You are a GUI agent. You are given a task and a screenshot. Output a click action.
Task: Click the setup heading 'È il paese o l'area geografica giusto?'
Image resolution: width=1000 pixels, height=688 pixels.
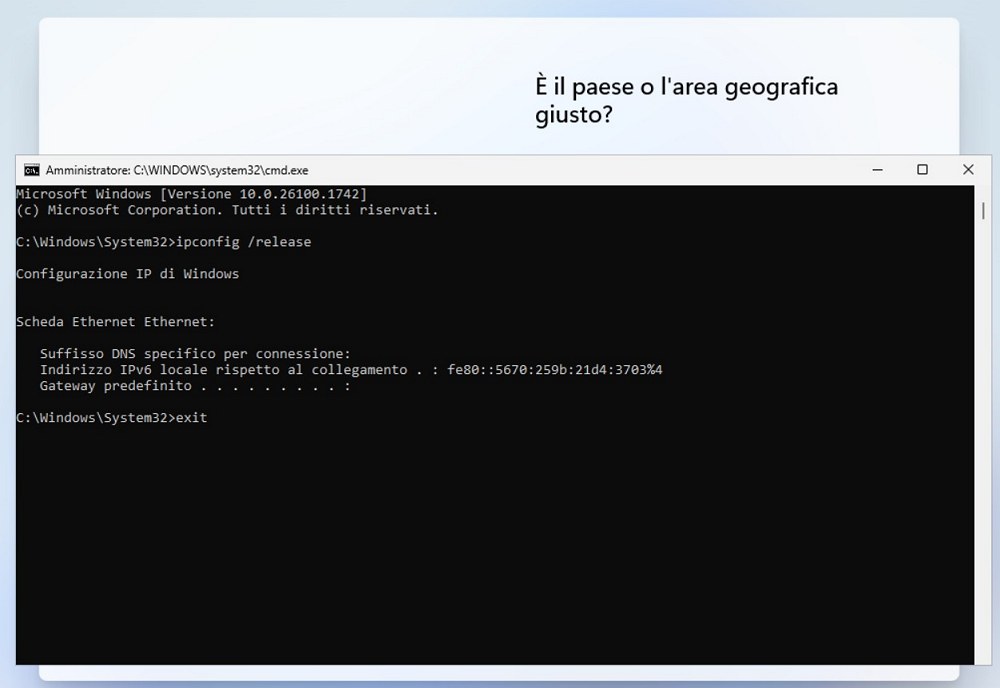686,101
